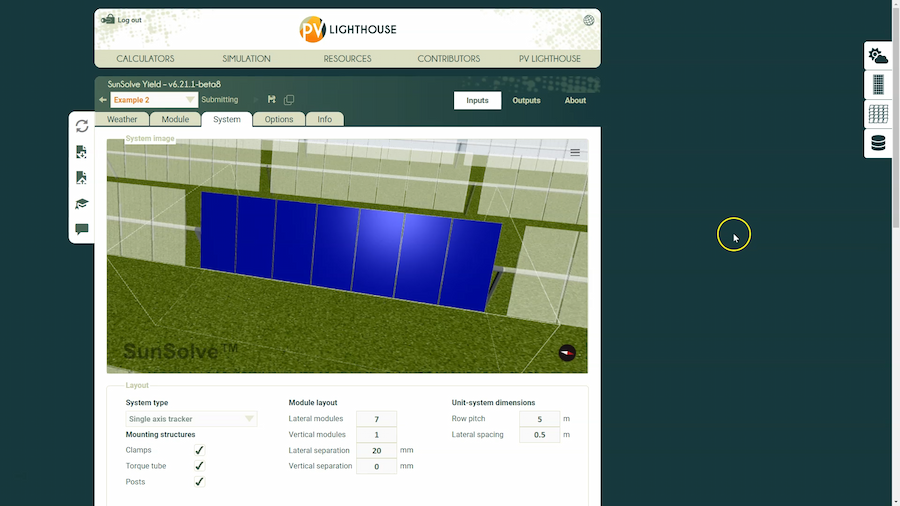The width and height of the screenshot is (900, 506).
Task: Switch to the Info tab
Action: tap(324, 119)
